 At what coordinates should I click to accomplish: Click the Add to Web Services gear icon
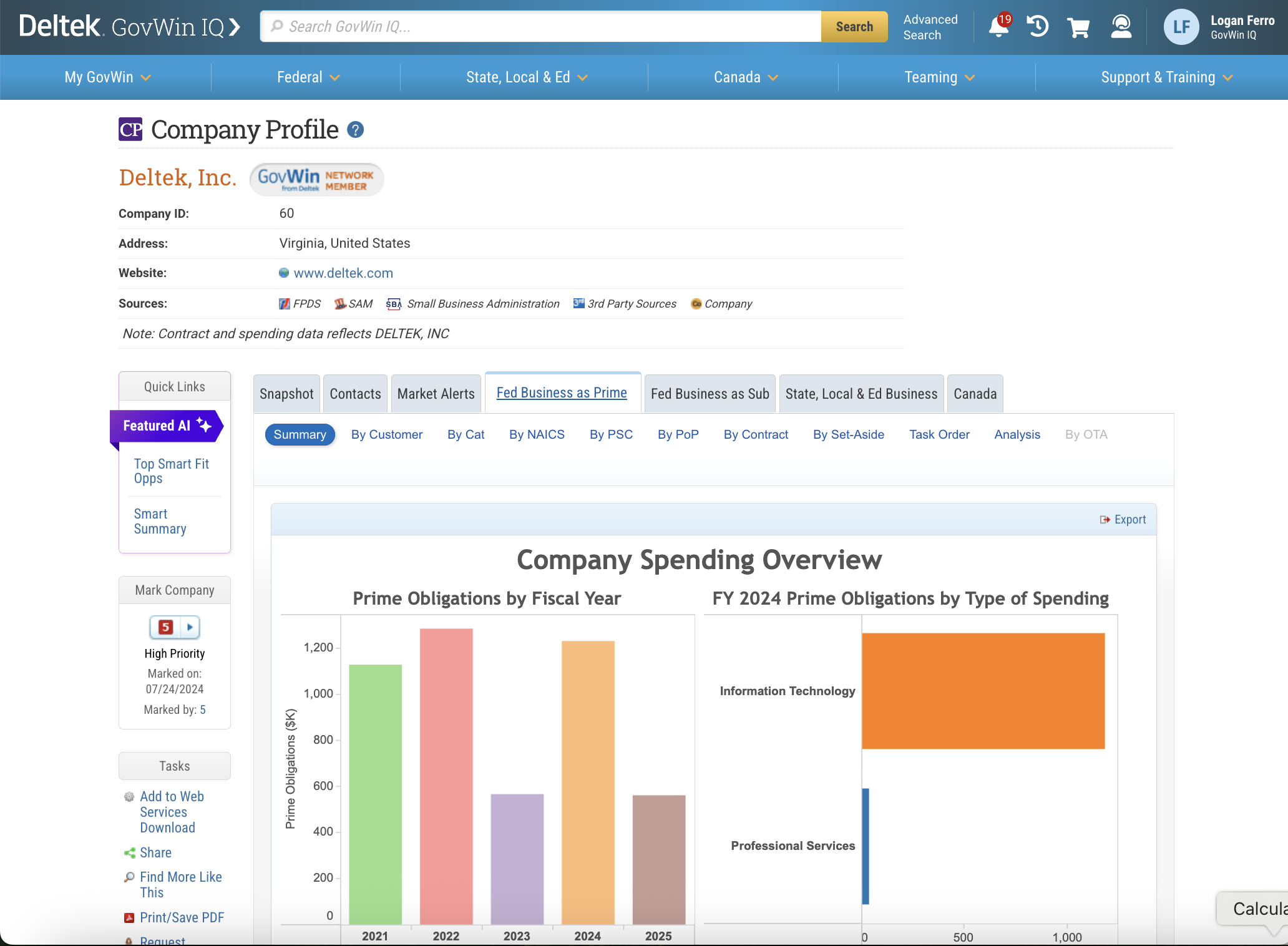tap(129, 797)
